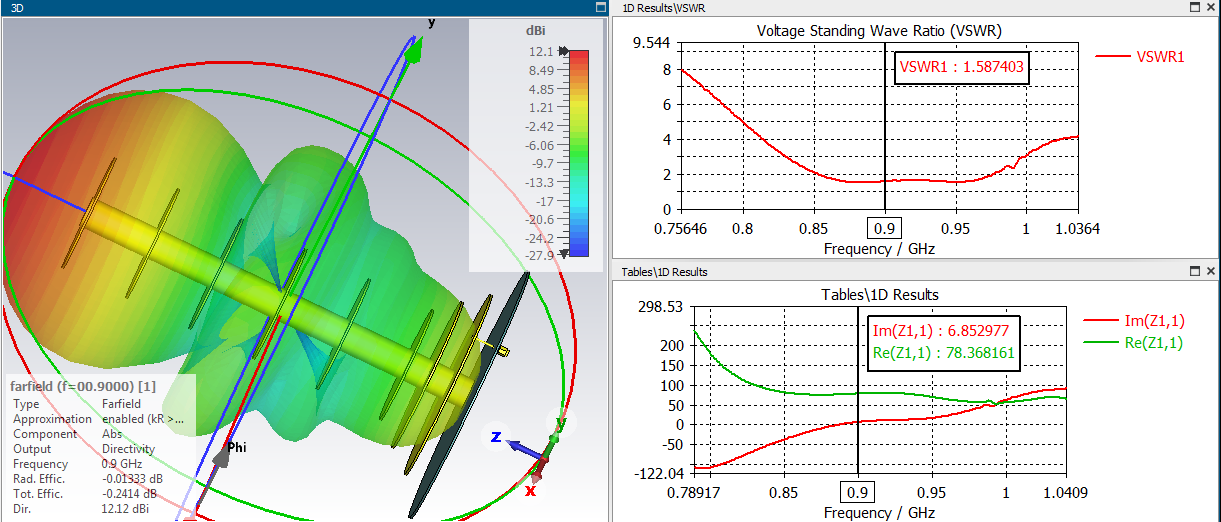1221x522 pixels.
Task: Close the 1D Results\VSWR pane
Action: [1211, 7]
